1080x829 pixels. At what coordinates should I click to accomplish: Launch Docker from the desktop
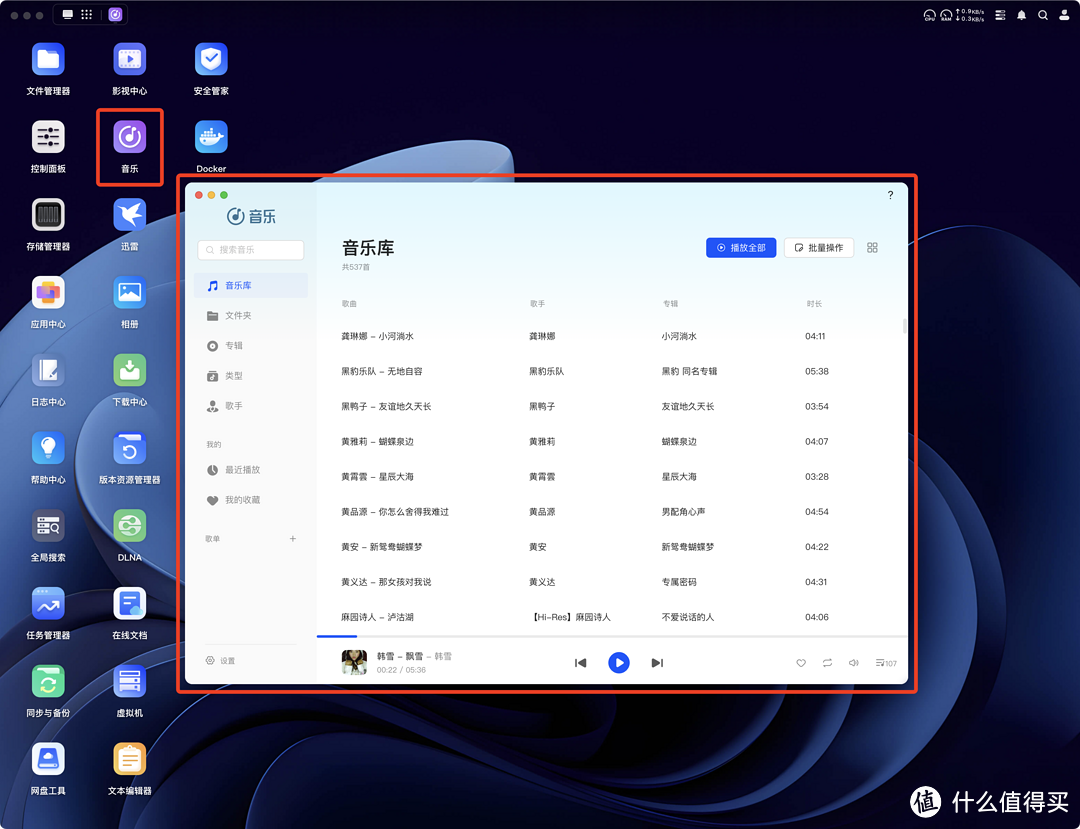click(x=210, y=137)
